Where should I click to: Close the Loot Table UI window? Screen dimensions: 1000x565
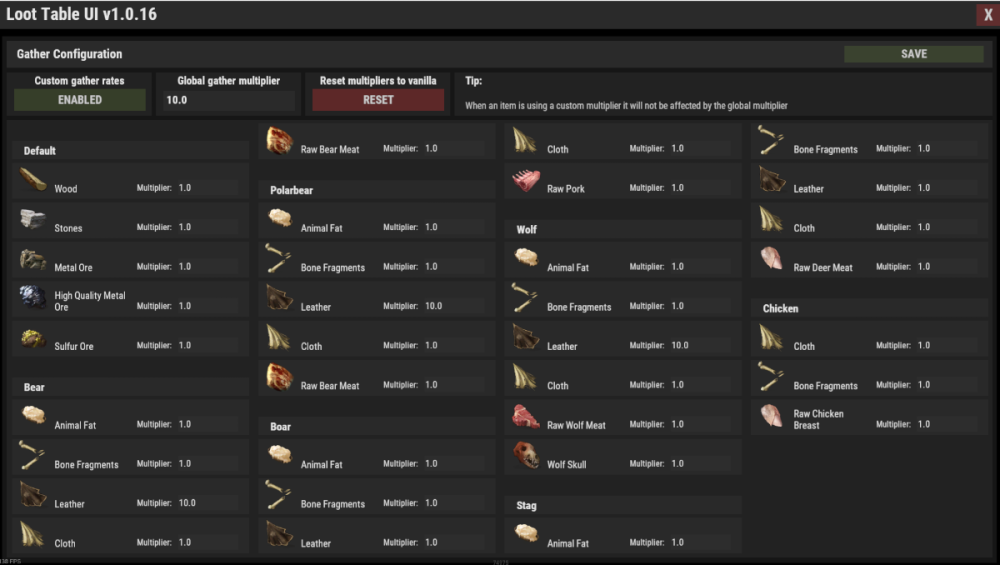click(988, 15)
